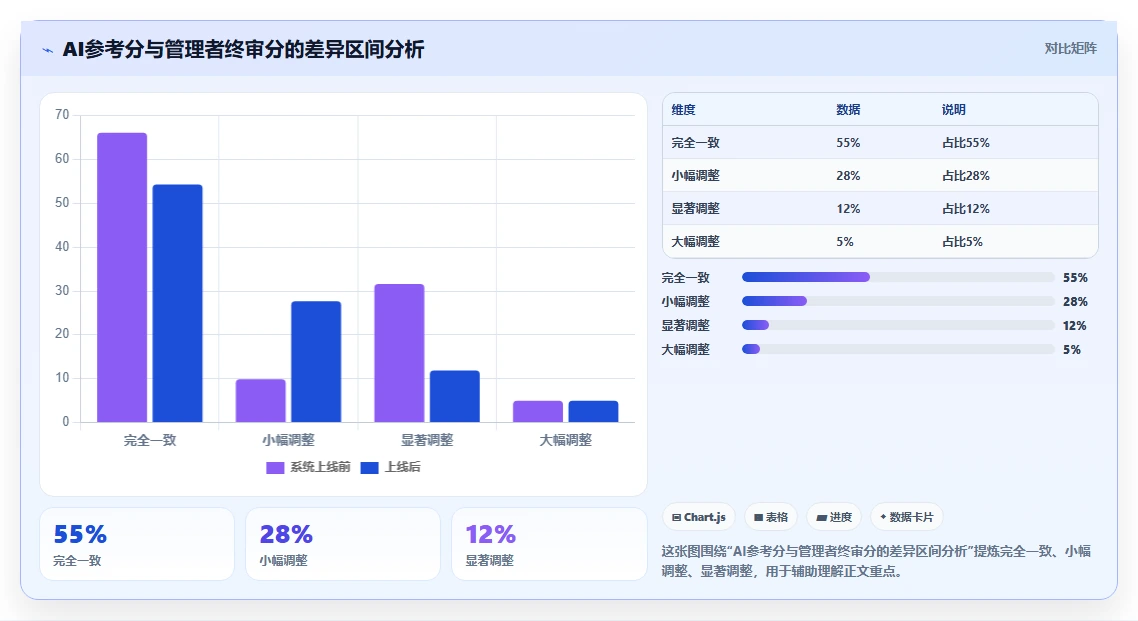Screen dimensions: 1138x621
Task: Click the 数据卡片 tag chip
Action: point(906,517)
